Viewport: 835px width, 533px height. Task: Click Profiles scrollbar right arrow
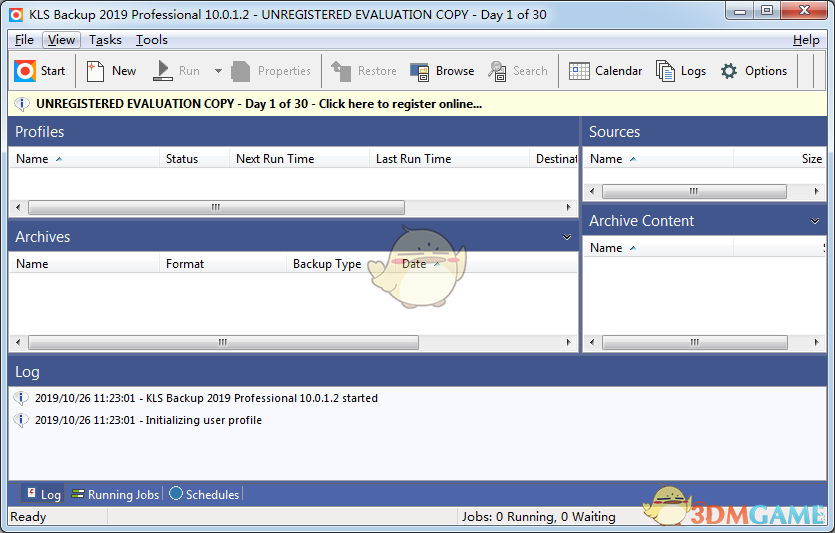568,207
